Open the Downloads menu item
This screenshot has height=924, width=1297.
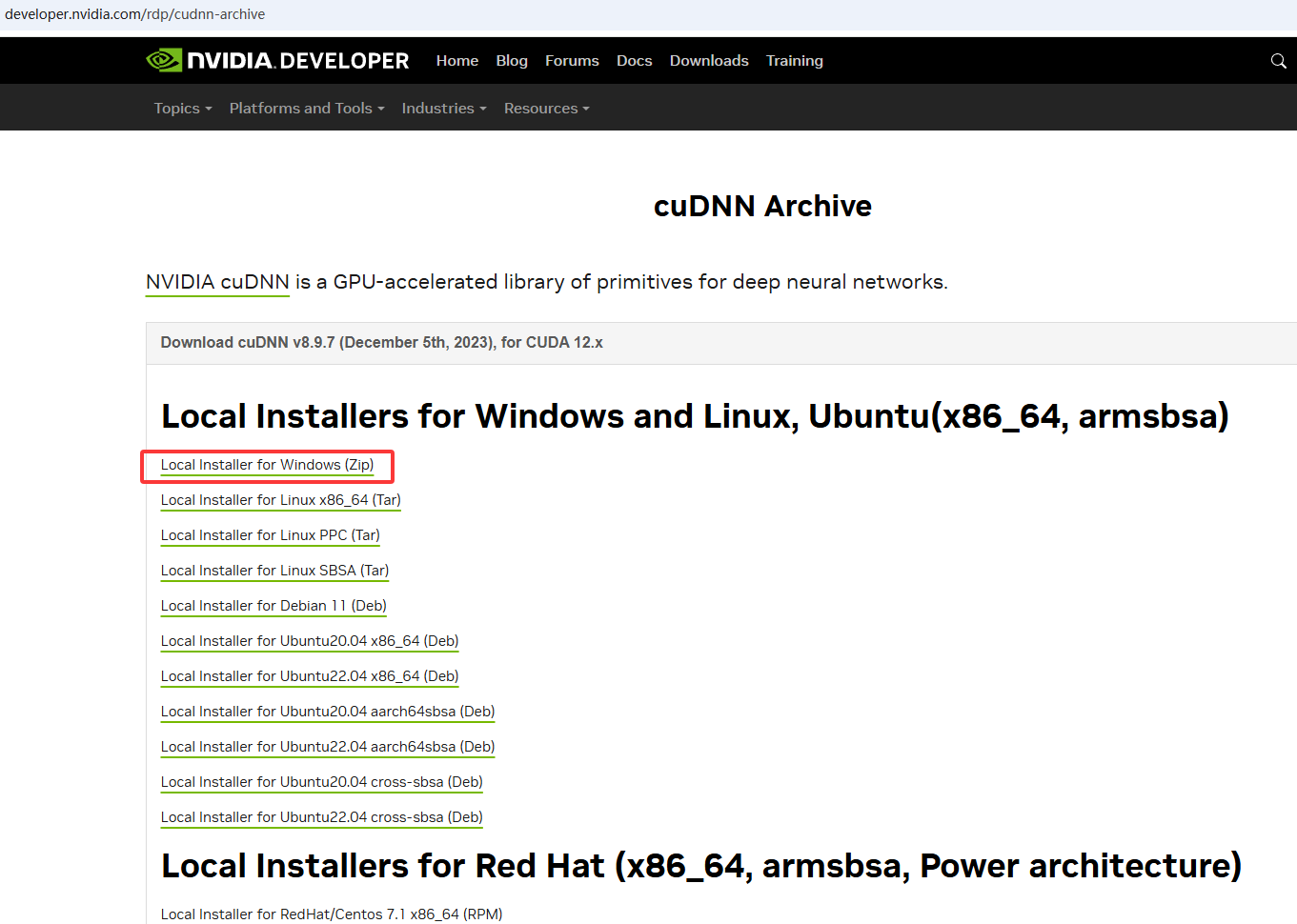(709, 61)
